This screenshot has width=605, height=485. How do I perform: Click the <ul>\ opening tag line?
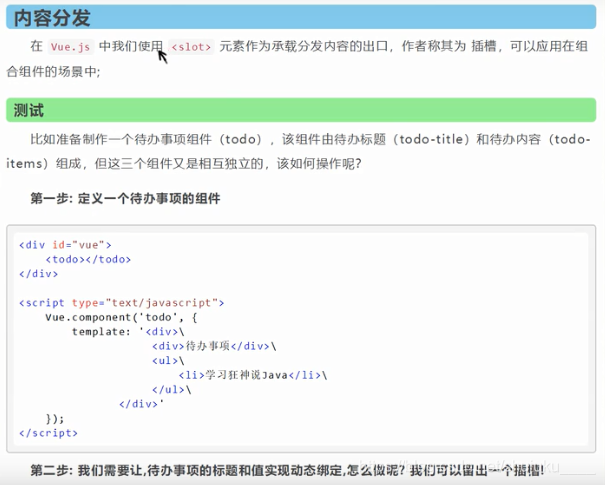168,361
